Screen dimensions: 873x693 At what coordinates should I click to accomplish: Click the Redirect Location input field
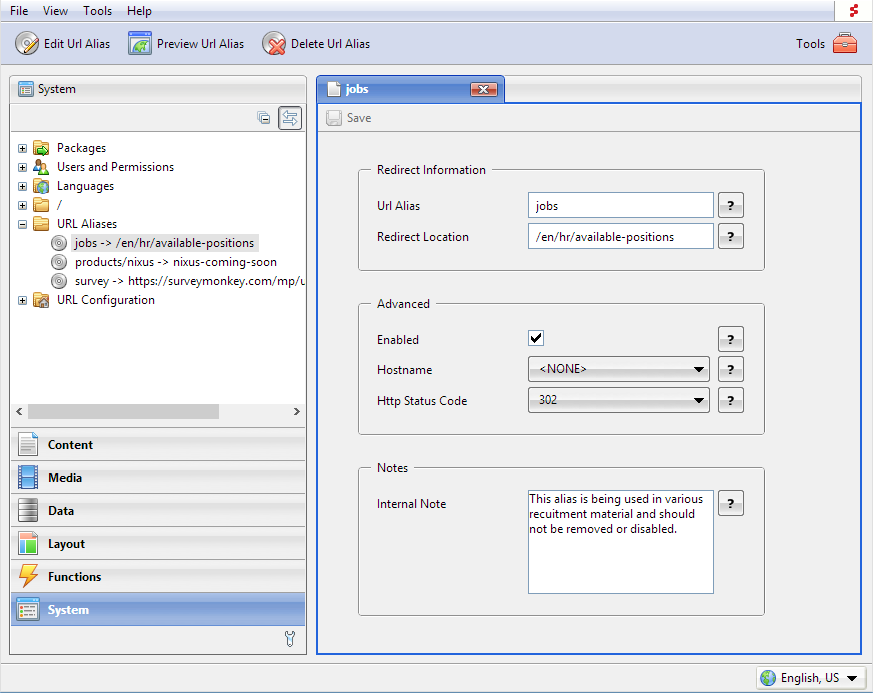click(620, 237)
